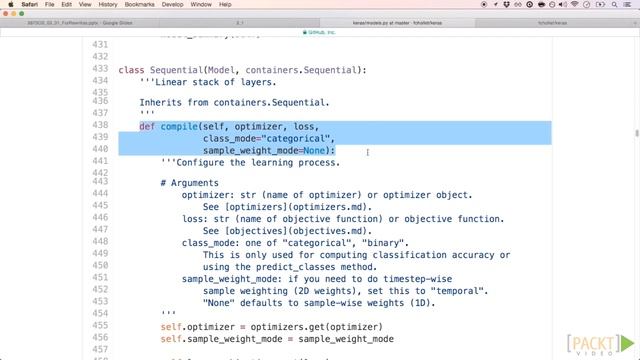Click ""None" defaults to sample-wise weights" line
This screenshot has height=360, width=640.
[319, 303]
